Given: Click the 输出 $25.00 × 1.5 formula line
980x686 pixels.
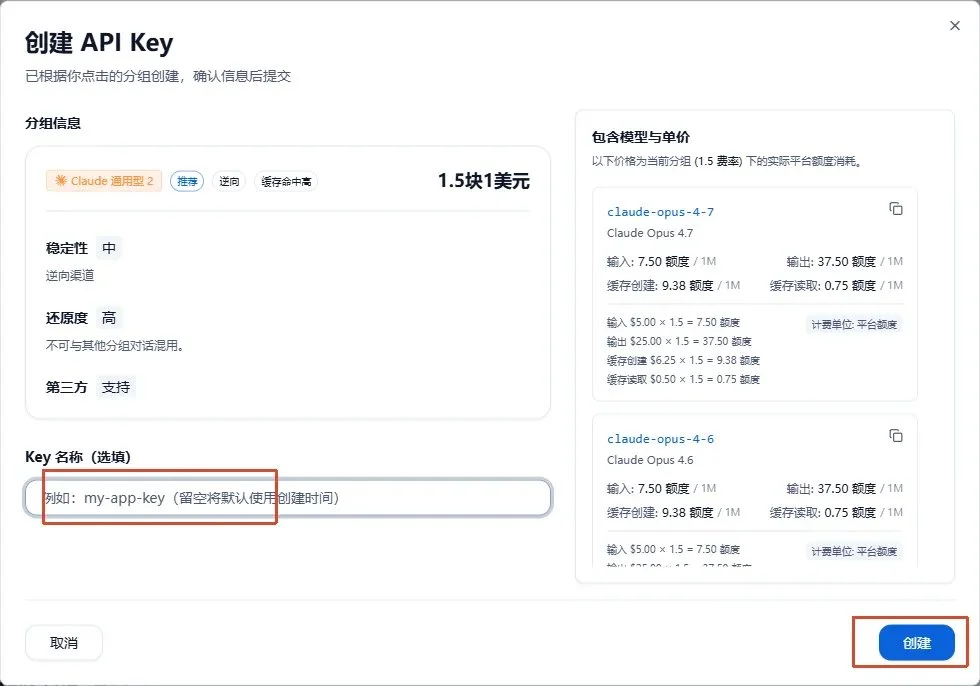Looking at the screenshot, I should tap(679, 341).
